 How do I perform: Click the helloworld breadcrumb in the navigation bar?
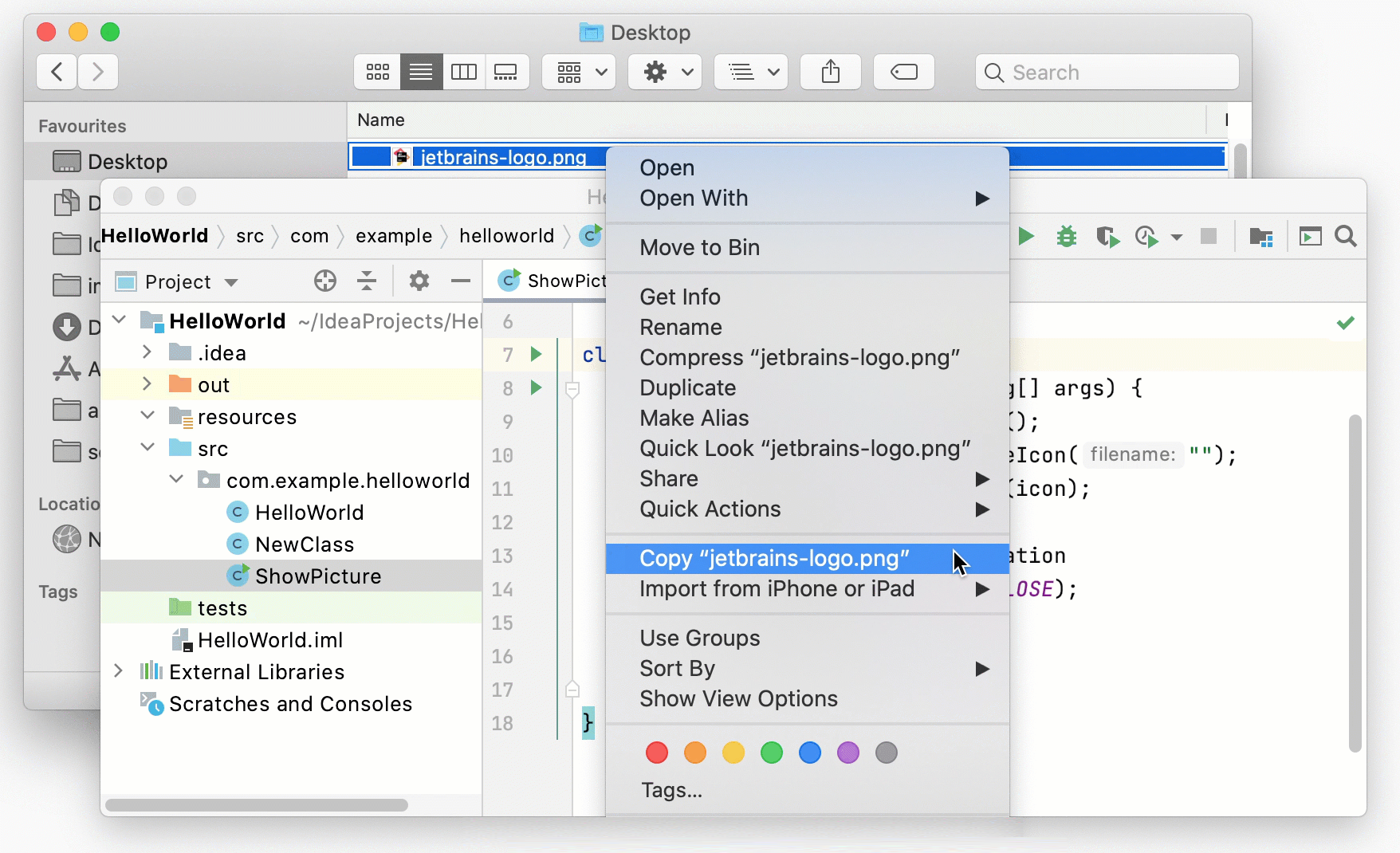pos(506,236)
